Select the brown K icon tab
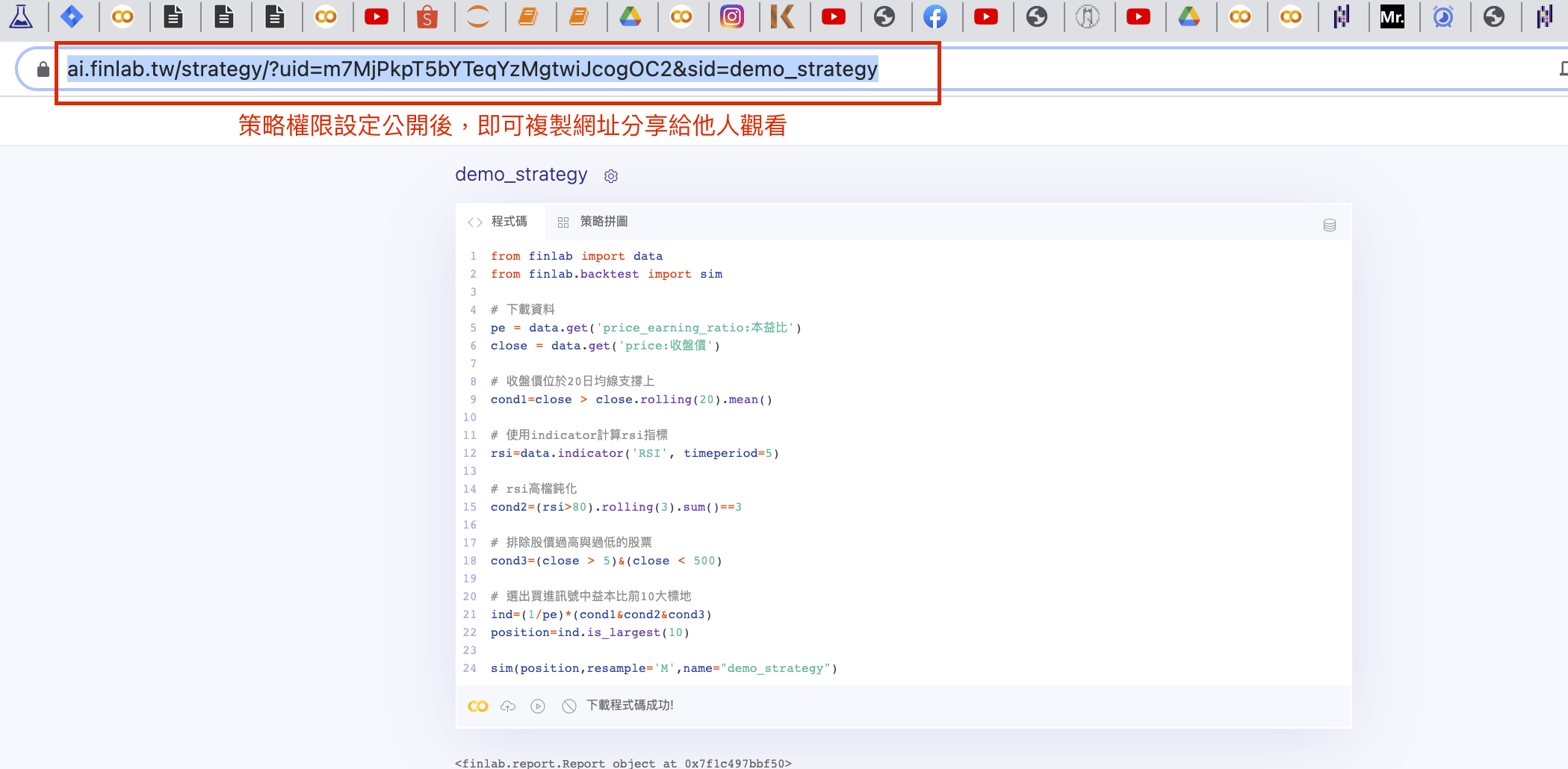Viewport: 1568px width, 769px height. [x=782, y=16]
